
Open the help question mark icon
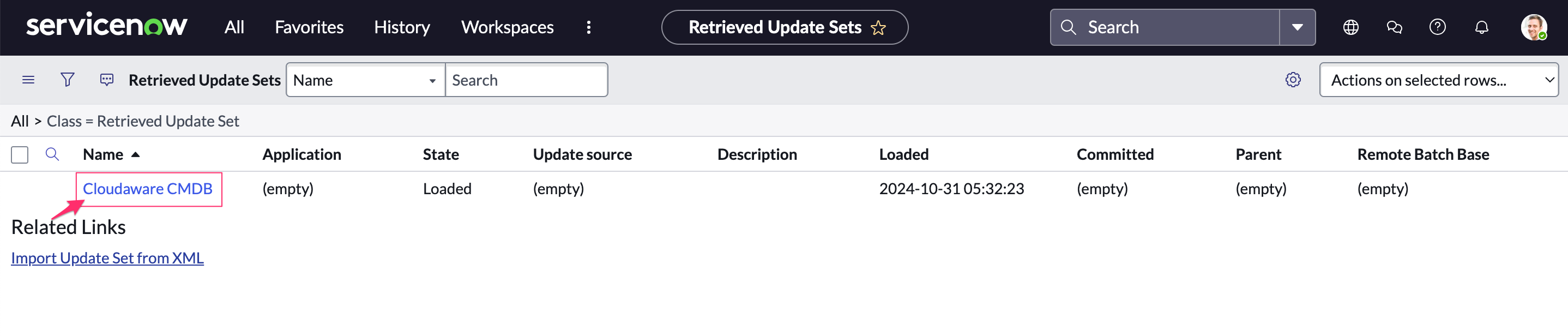click(1437, 27)
